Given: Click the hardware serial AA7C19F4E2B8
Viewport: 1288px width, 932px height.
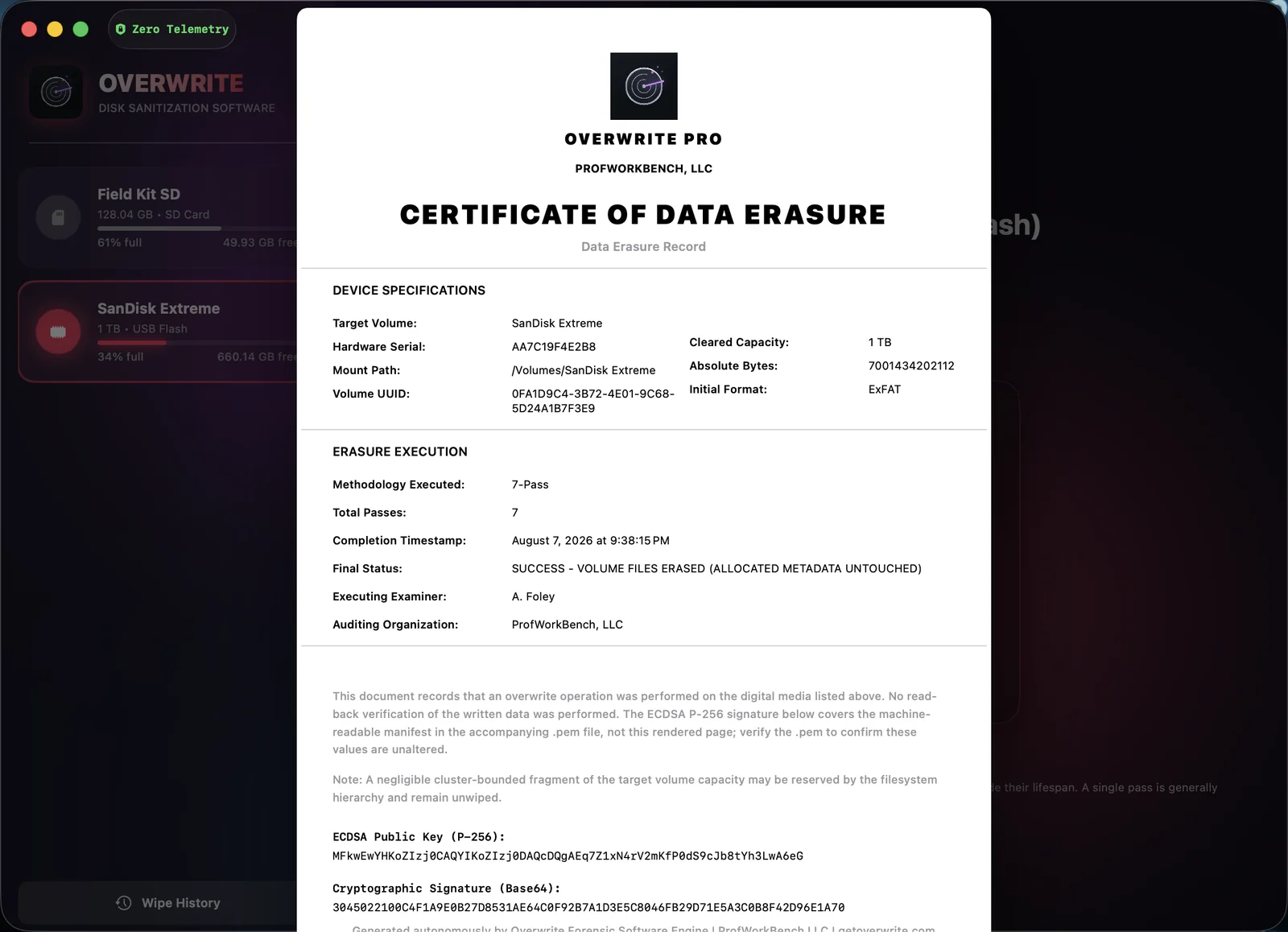Looking at the screenshot, I should [x=554, y=347].
